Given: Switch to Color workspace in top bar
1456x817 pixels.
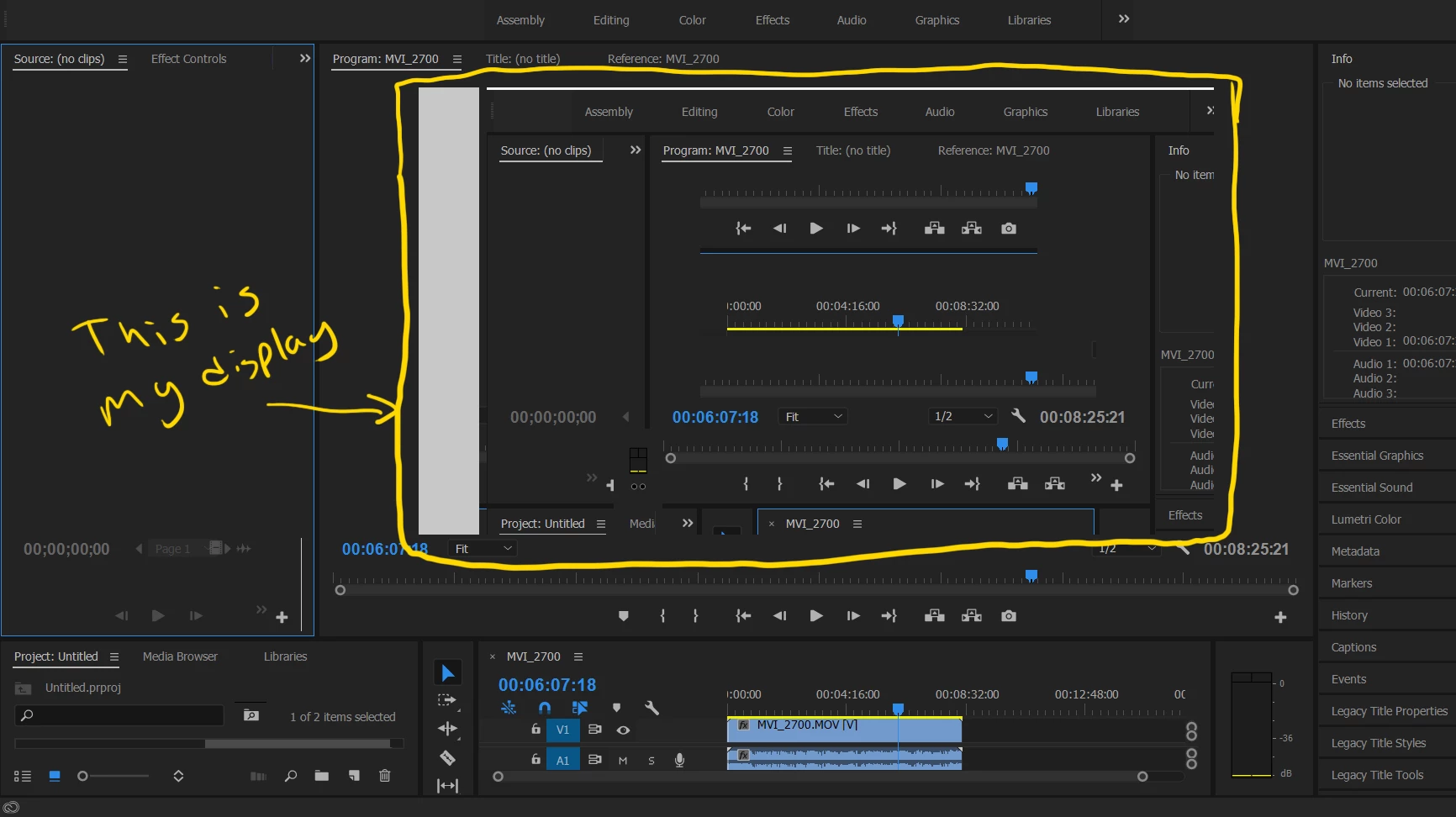Looking at the screenshot, I should point(693,20).
